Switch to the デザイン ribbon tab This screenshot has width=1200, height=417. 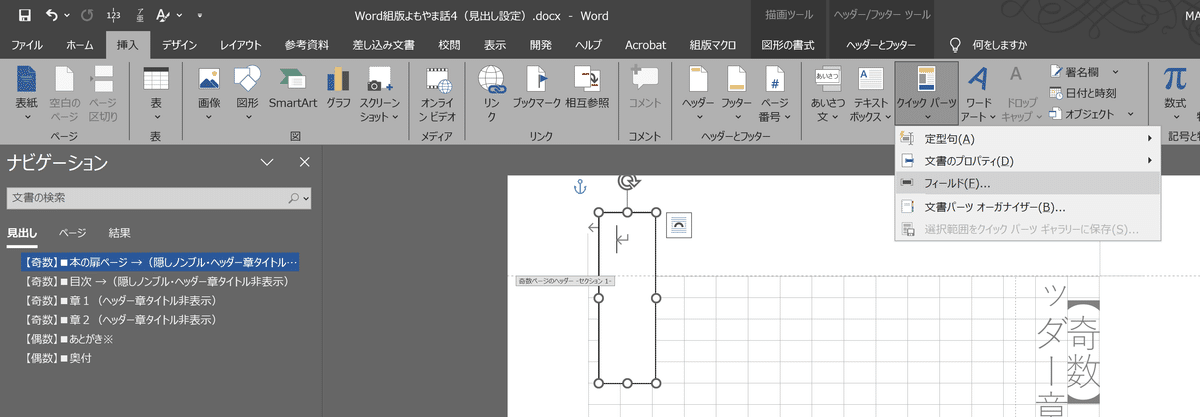point(179,45)
